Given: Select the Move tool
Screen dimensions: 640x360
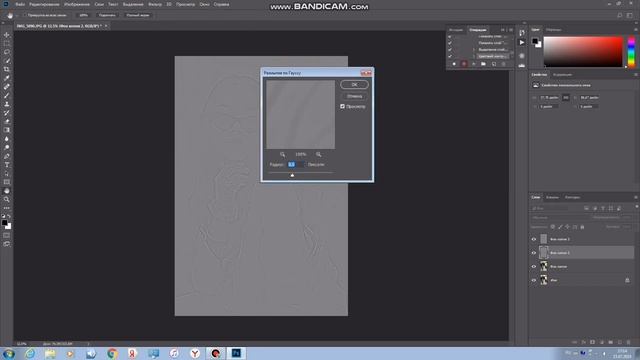Looking at the screenshot, I should 7,35.
